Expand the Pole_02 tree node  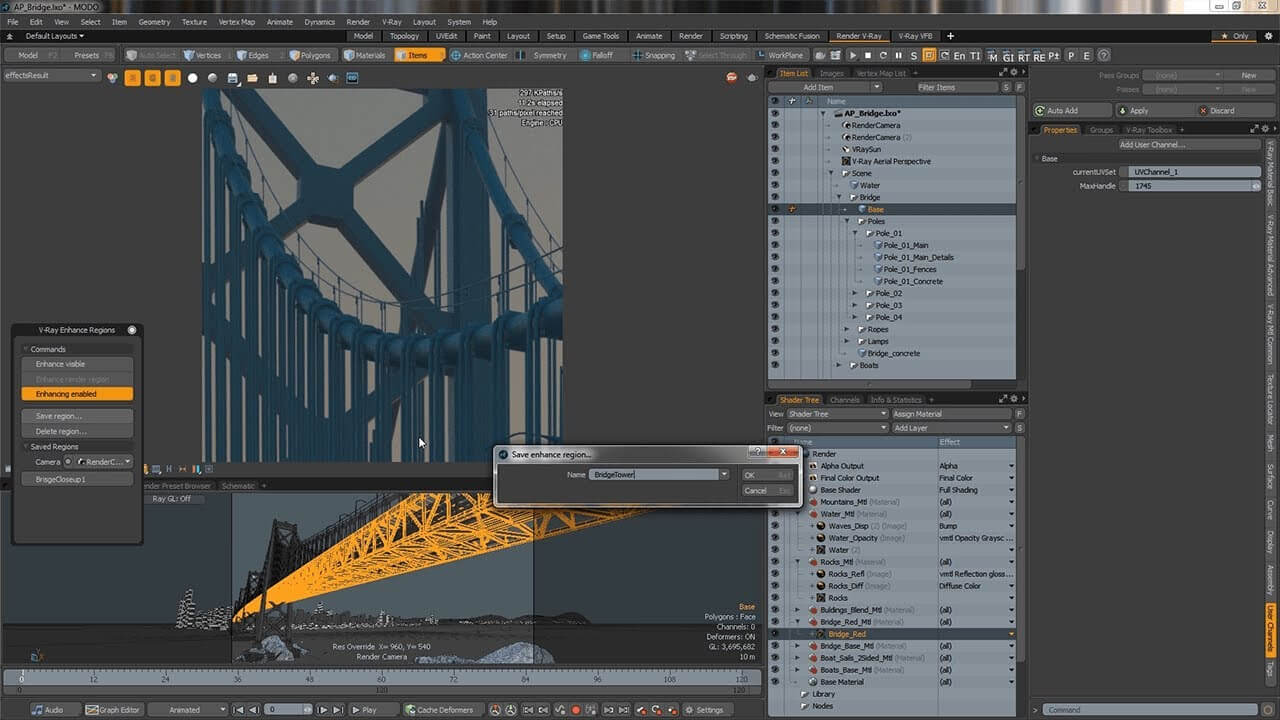tap(854, 293)
